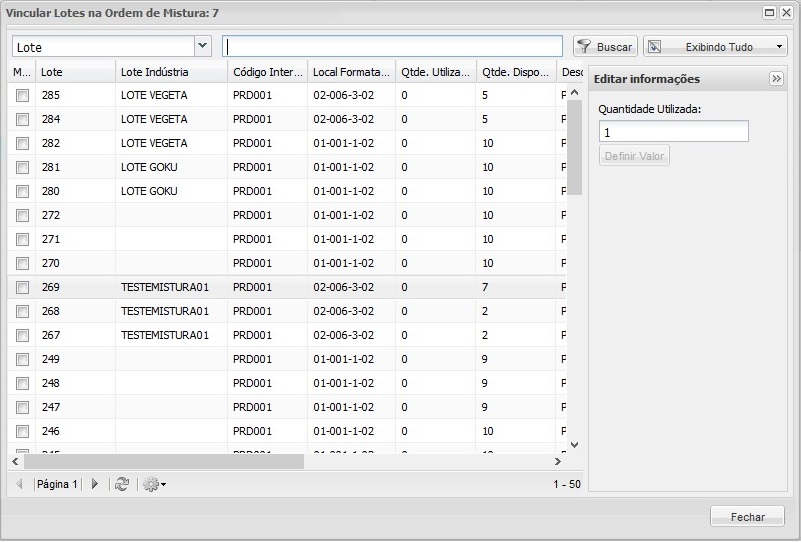Open the Lote search field dropdown
This screenshot has width=801, height=543.
click(203, 46)
